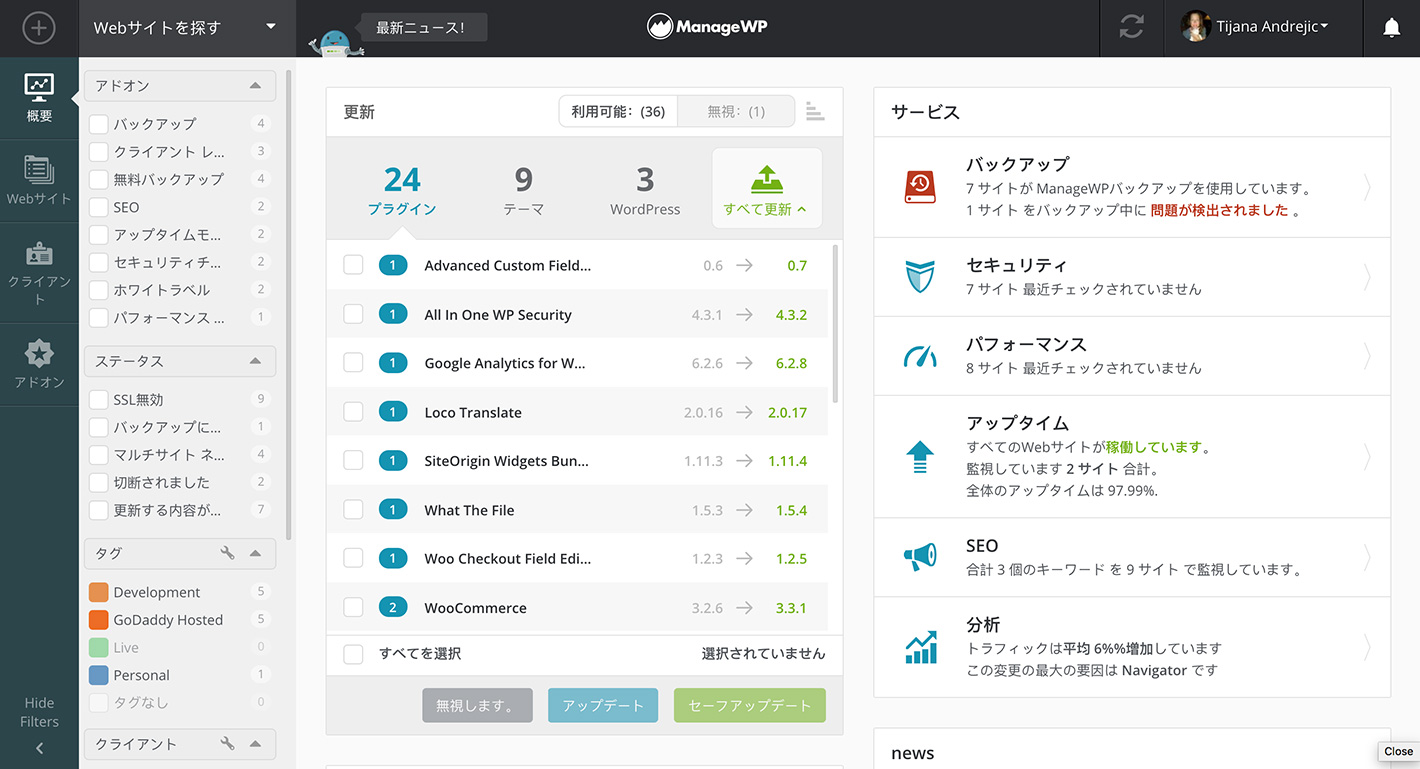Collapse the ステータス filter section
Screen dimensions: 1420x769
click(255, 361)
